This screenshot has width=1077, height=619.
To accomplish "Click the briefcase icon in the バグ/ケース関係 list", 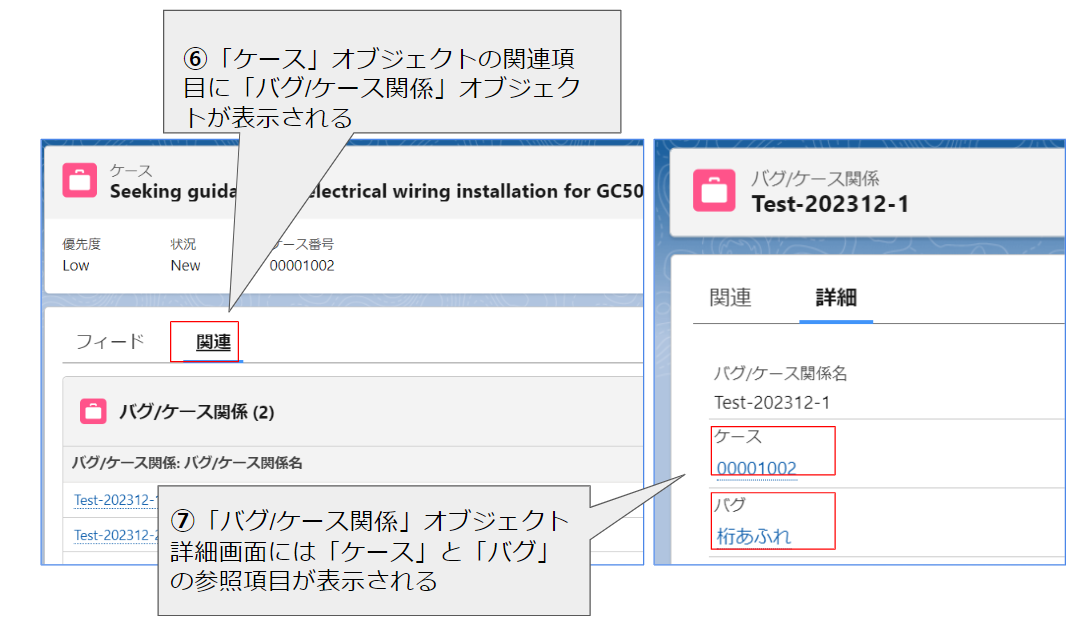I will point(95,411).
